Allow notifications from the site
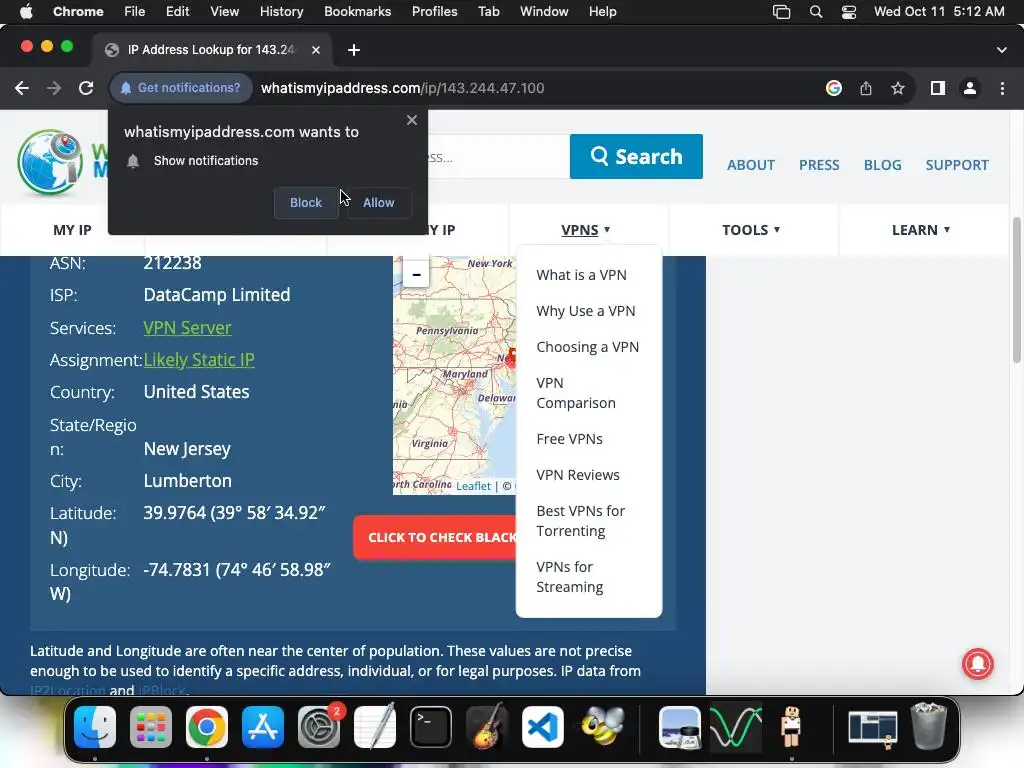 click(x=379, y=202)
